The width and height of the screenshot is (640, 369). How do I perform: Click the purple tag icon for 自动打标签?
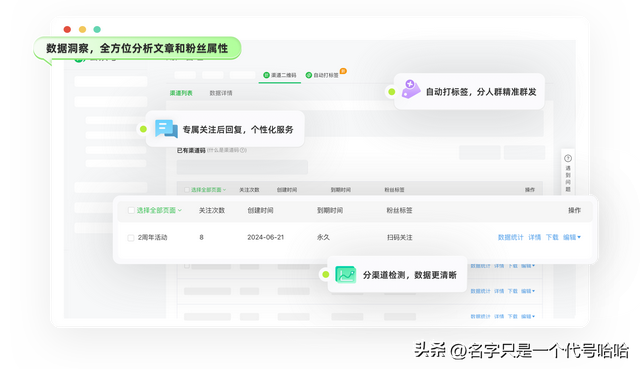(x=411, y=89)
